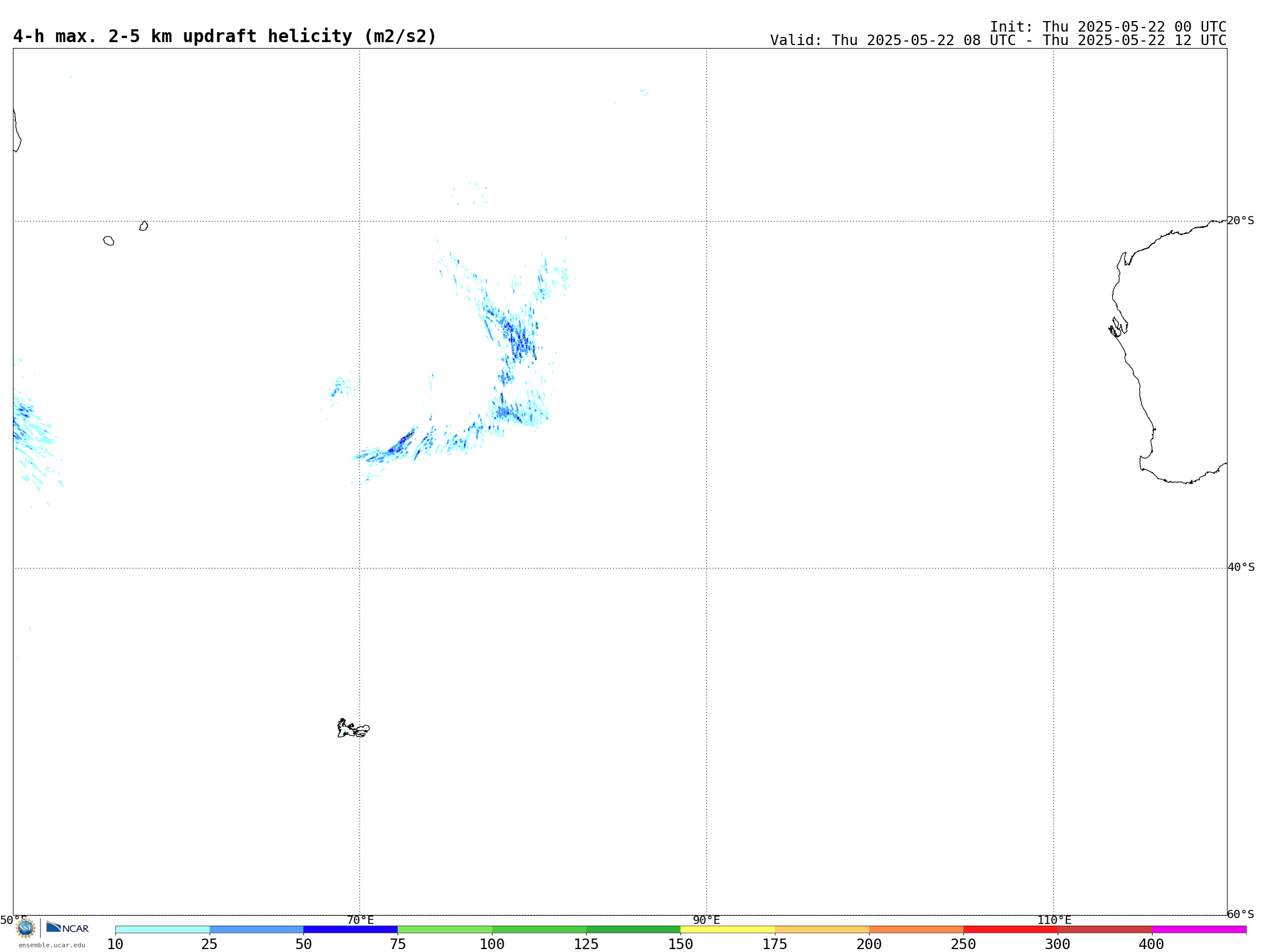Image resolution: width=1265 pixels, height=952 pixels.
Task: Click the NCAR logo
Action: click(67, 927)
